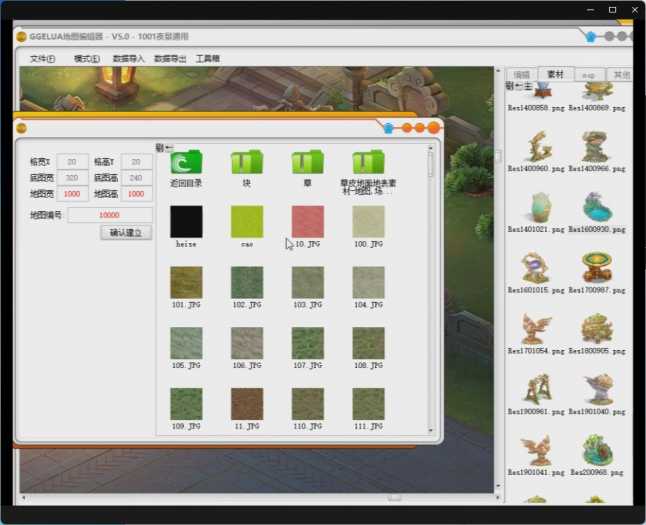
Task: Pick the 107.JPG grass tile
Action: click(308, 343)
